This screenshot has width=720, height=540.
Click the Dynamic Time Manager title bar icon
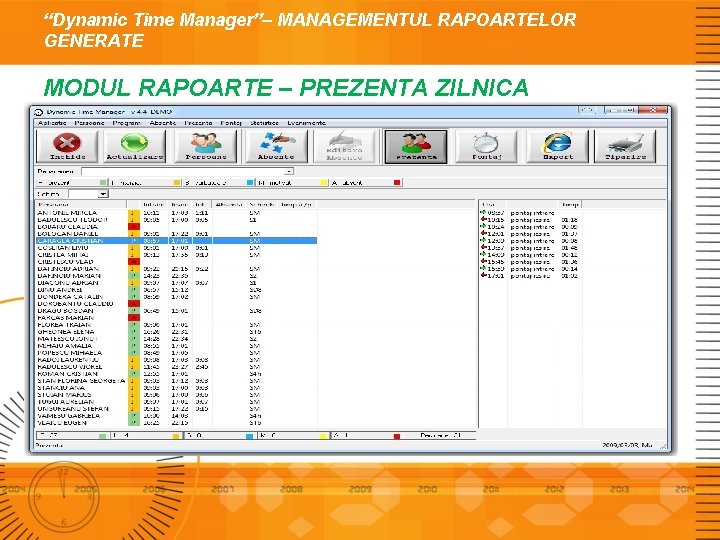pos(39,112)
